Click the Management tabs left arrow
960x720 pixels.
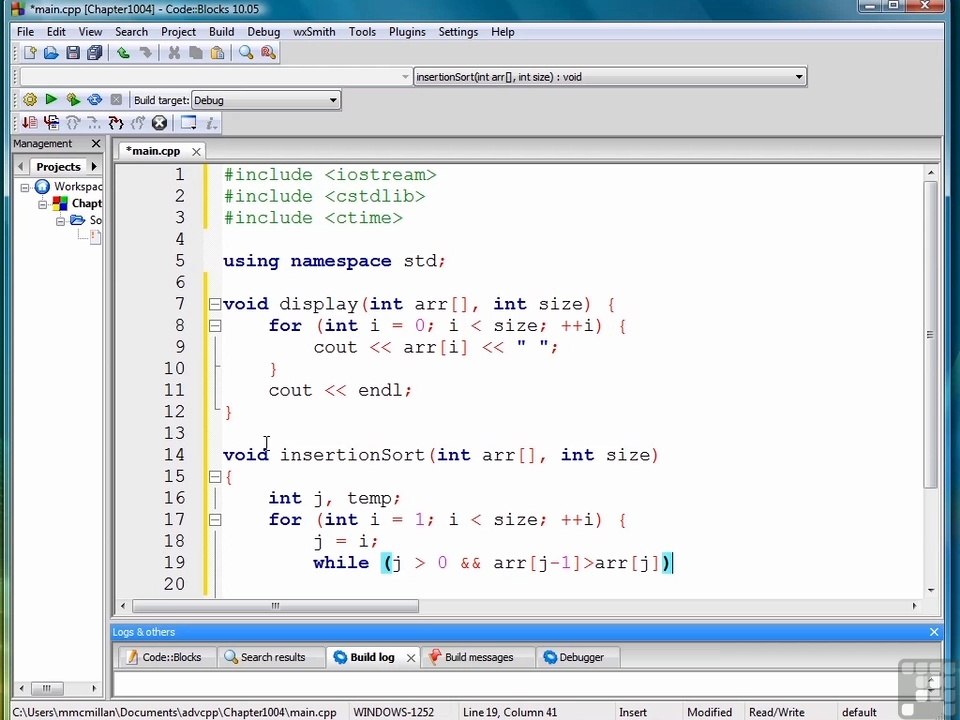(x=20, y=166)
